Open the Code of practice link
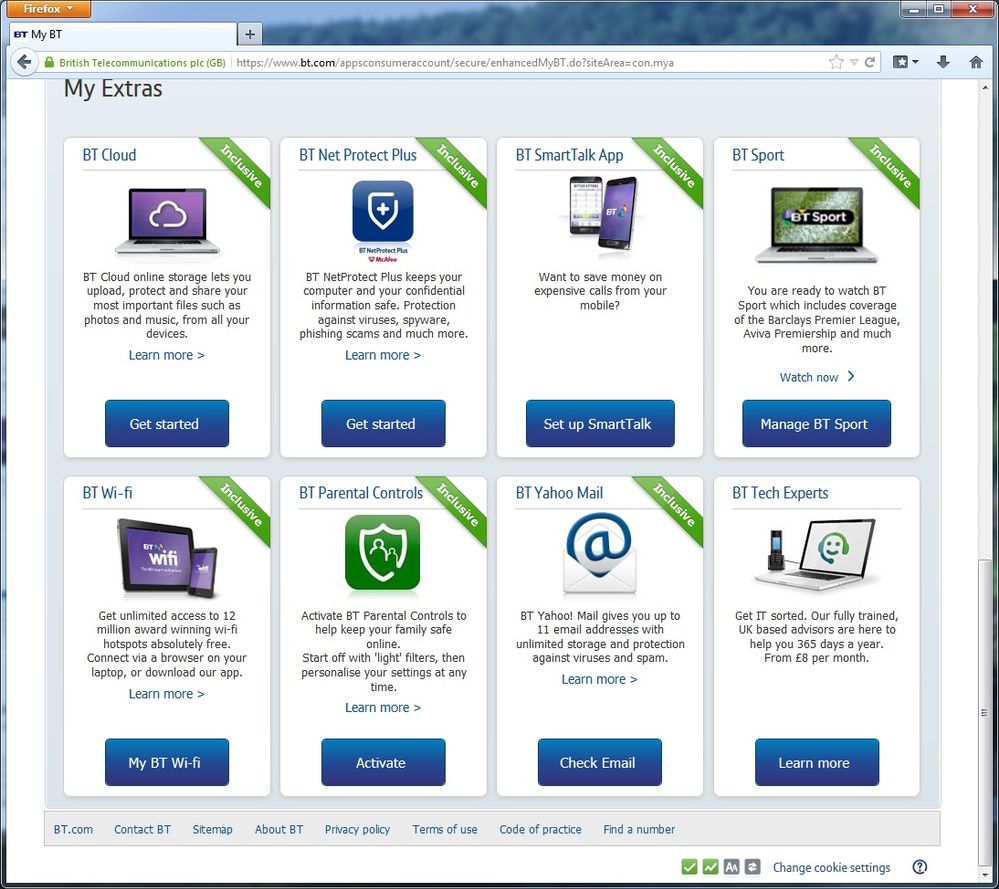This screenshot has height=889, width=999. coord(540,829)
